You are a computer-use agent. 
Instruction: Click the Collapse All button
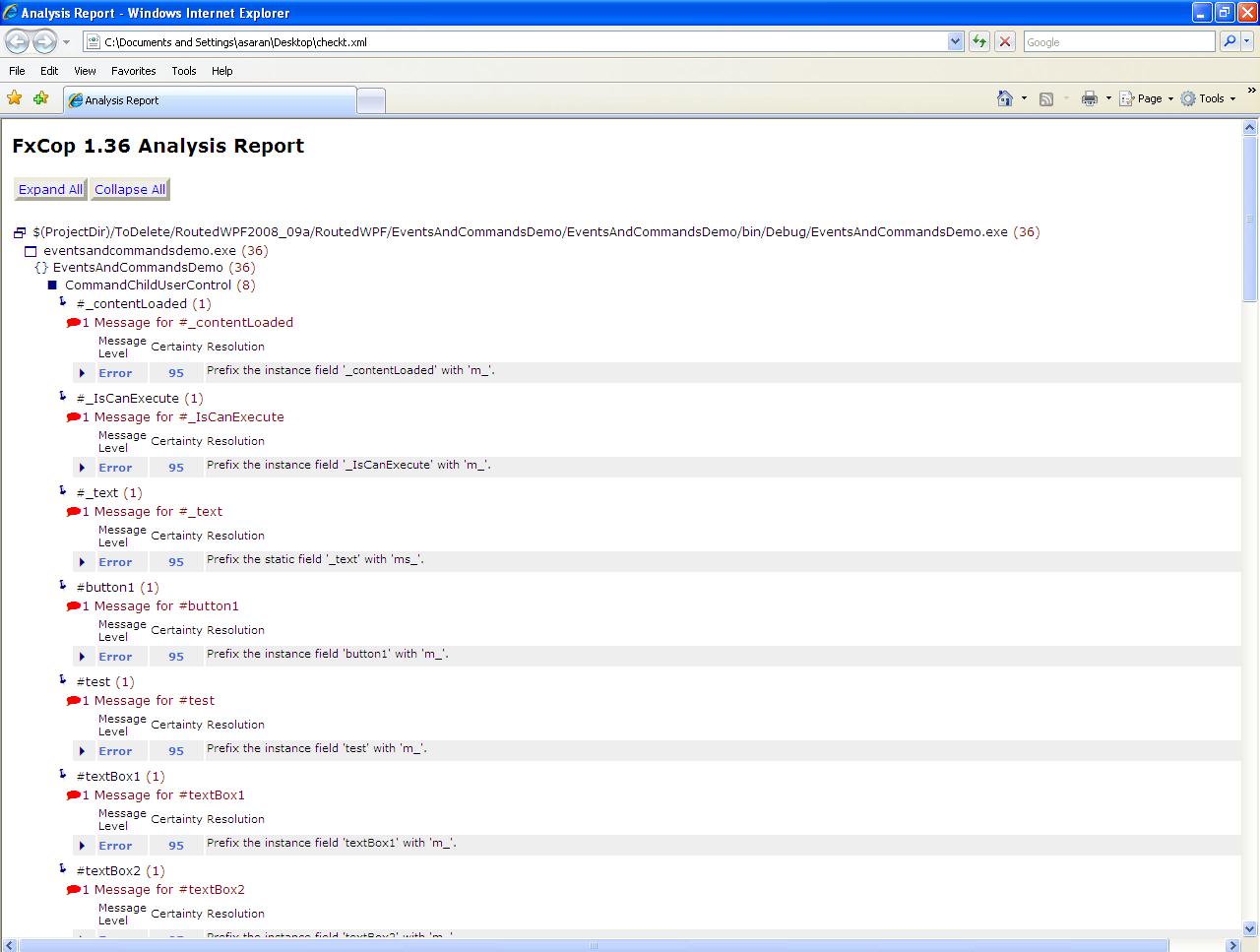[130, 190]
